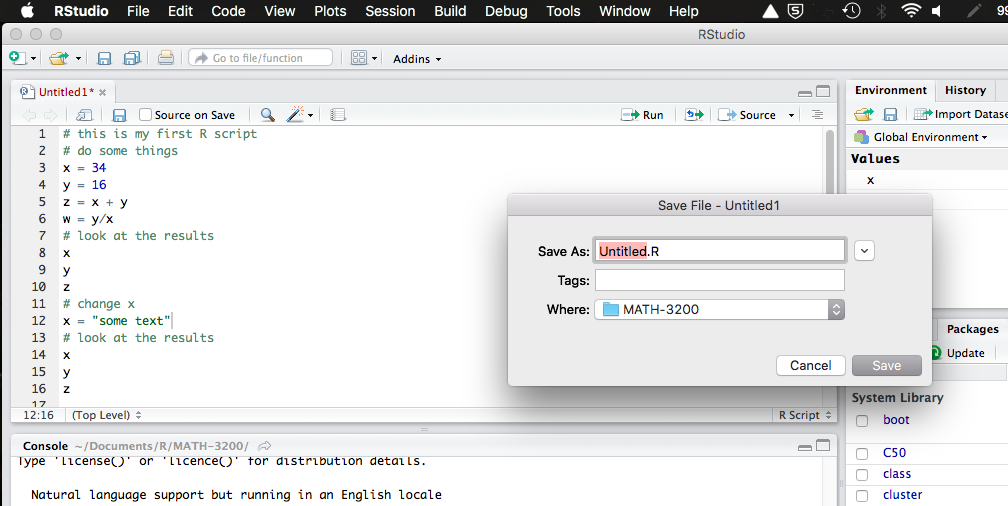
Task: Click the New File icon in main toolbar
Action: coord(17,58)
